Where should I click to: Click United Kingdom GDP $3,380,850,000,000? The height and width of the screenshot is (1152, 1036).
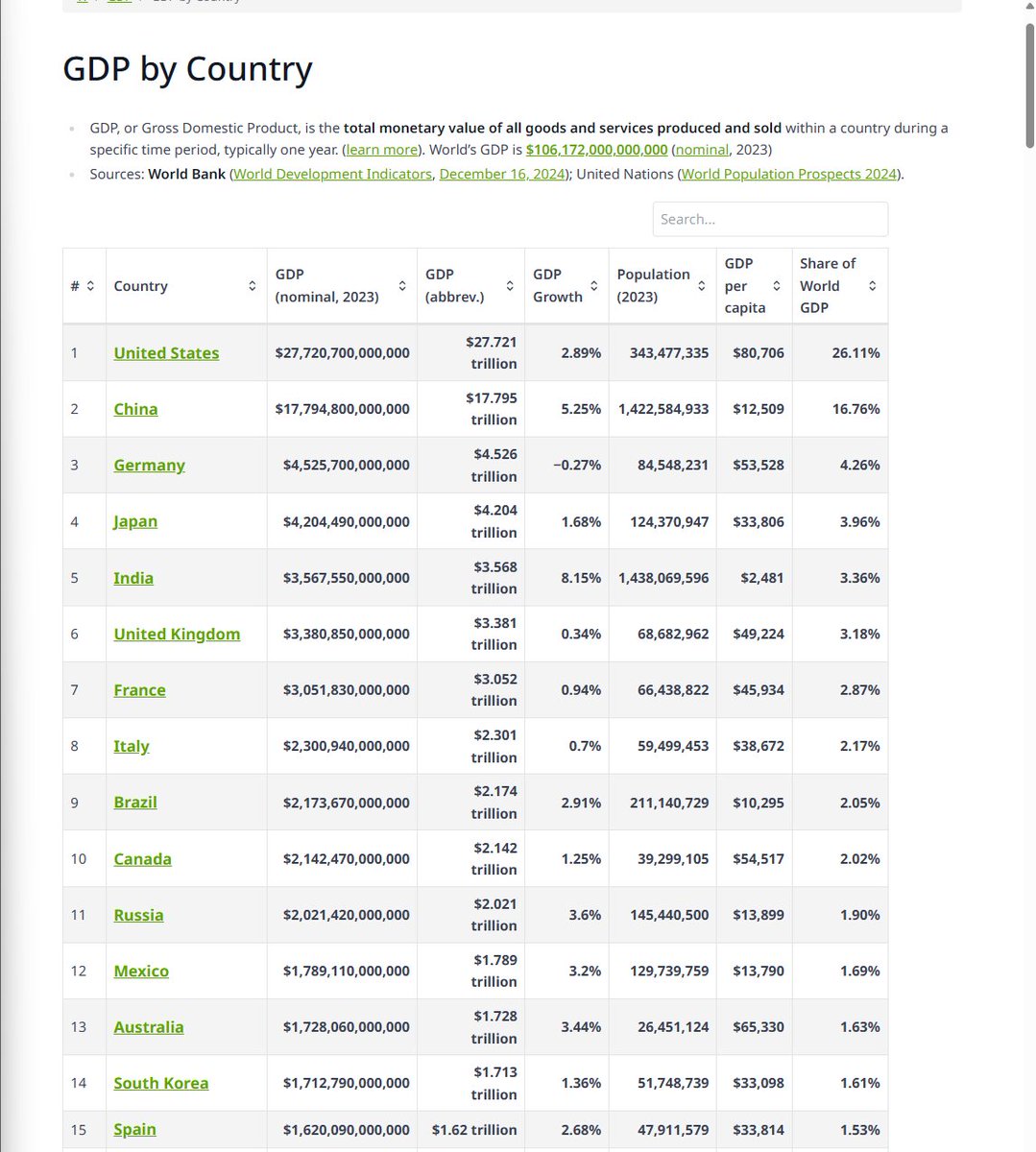[346, 634]
